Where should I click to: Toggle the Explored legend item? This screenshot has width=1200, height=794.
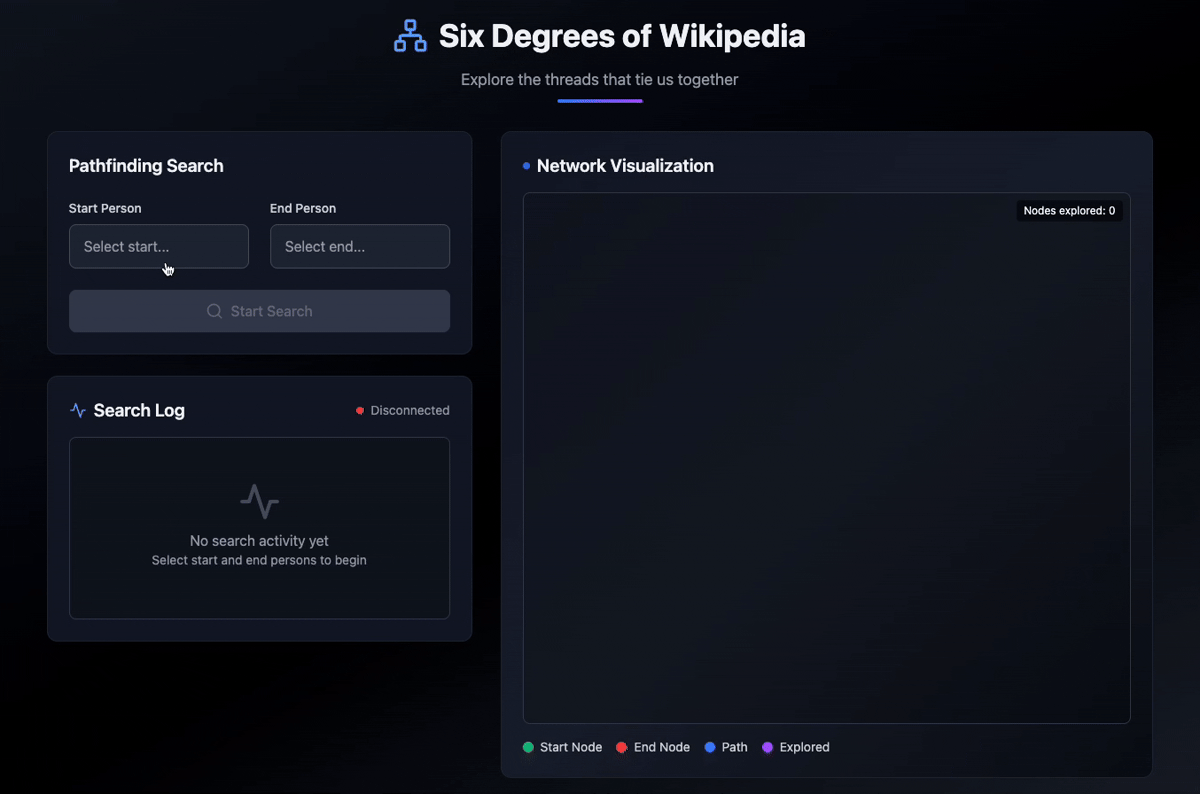[x=796, y=747]
